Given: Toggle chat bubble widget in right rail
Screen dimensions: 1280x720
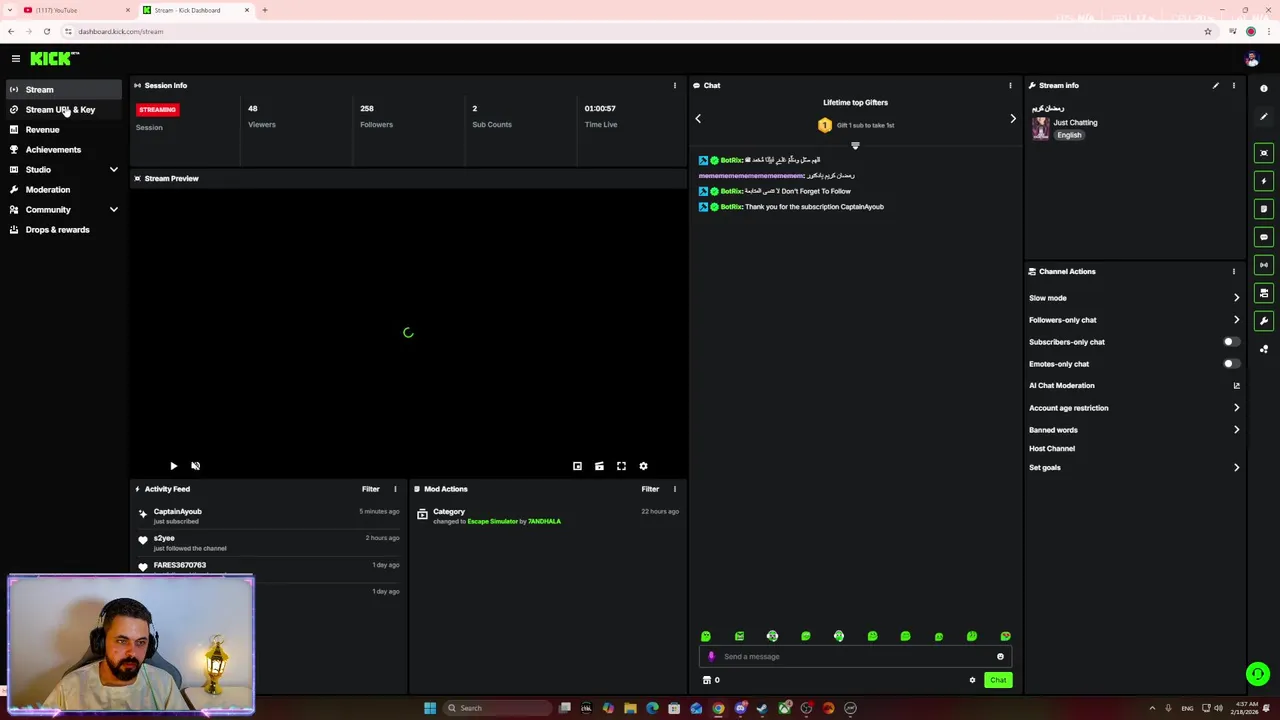Looking at the screenshot, I should (1264, 237).
